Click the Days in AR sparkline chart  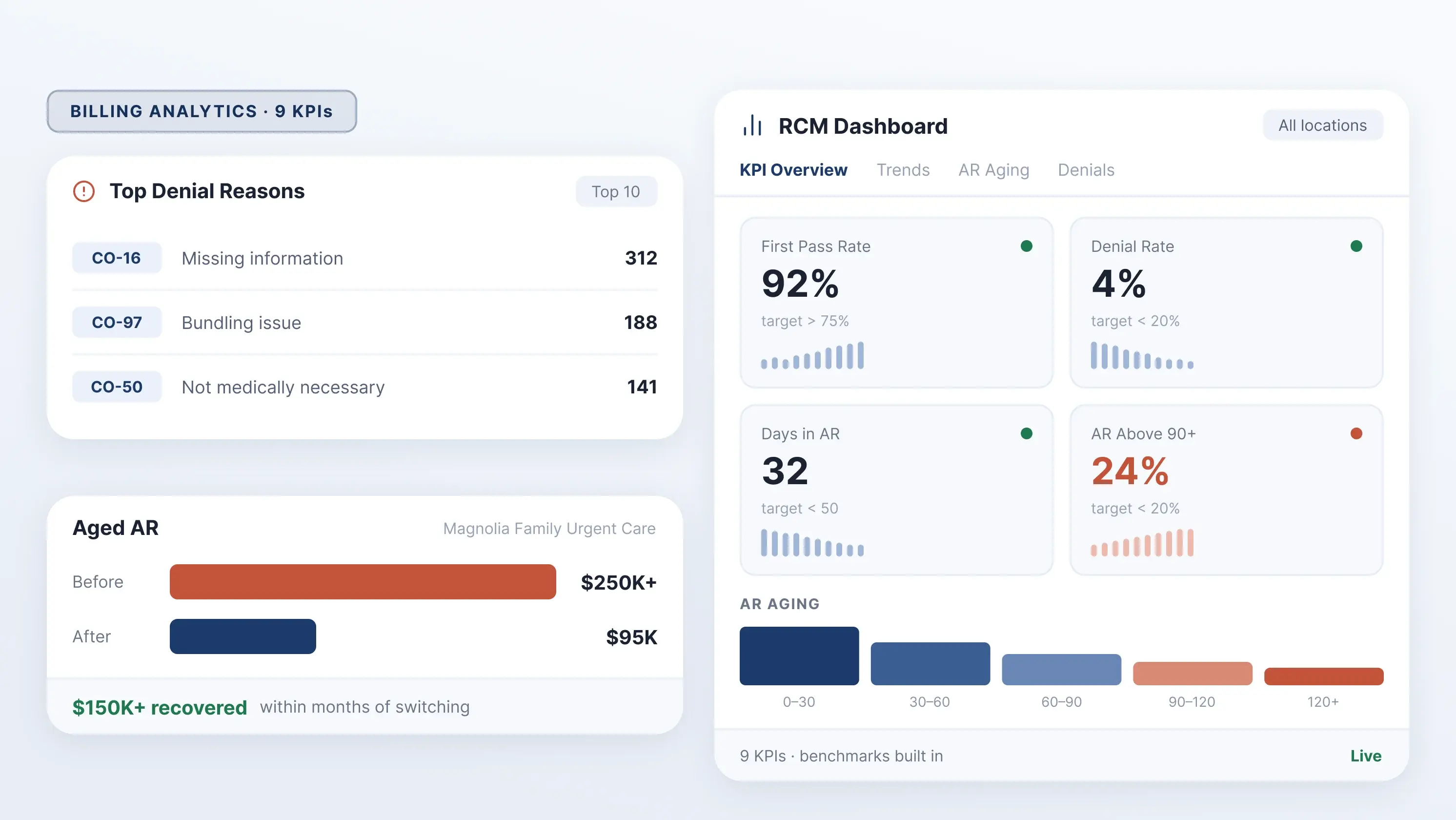point(812,543)
